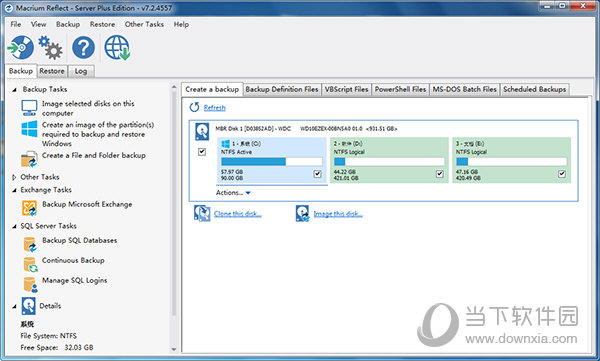Expand the Other Tasks tree section
The width and height of the screenshot is (600, 361).
[x=14, y=177]
